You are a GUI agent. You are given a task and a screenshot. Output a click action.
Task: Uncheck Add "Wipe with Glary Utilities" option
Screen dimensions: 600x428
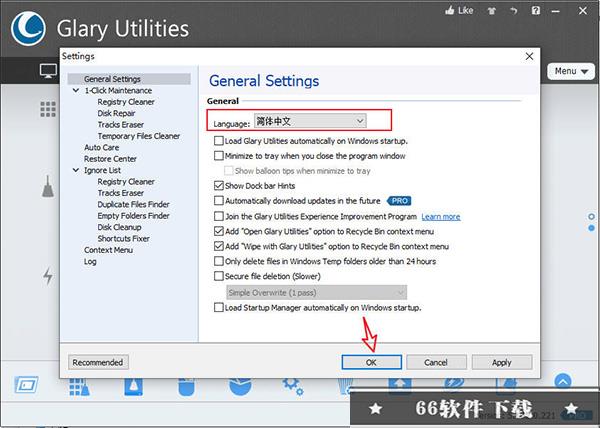click(x=218, y=246)
